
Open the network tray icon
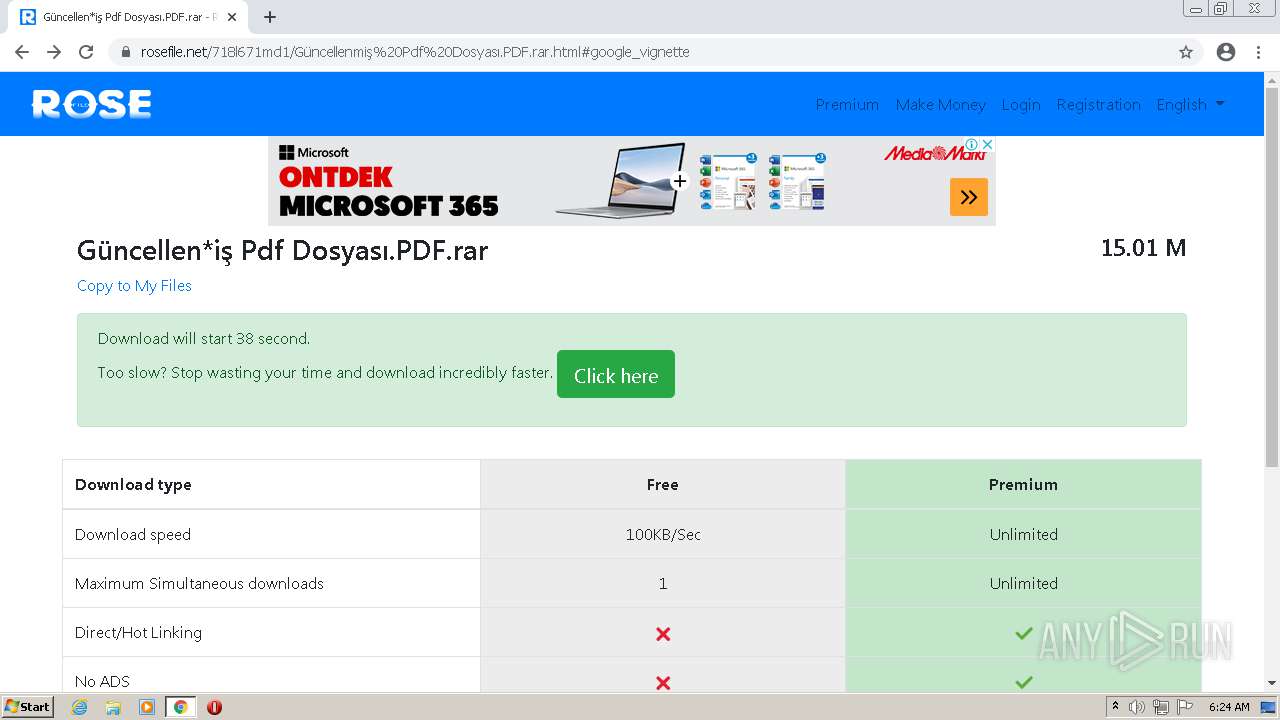(x=1161, y=707)
